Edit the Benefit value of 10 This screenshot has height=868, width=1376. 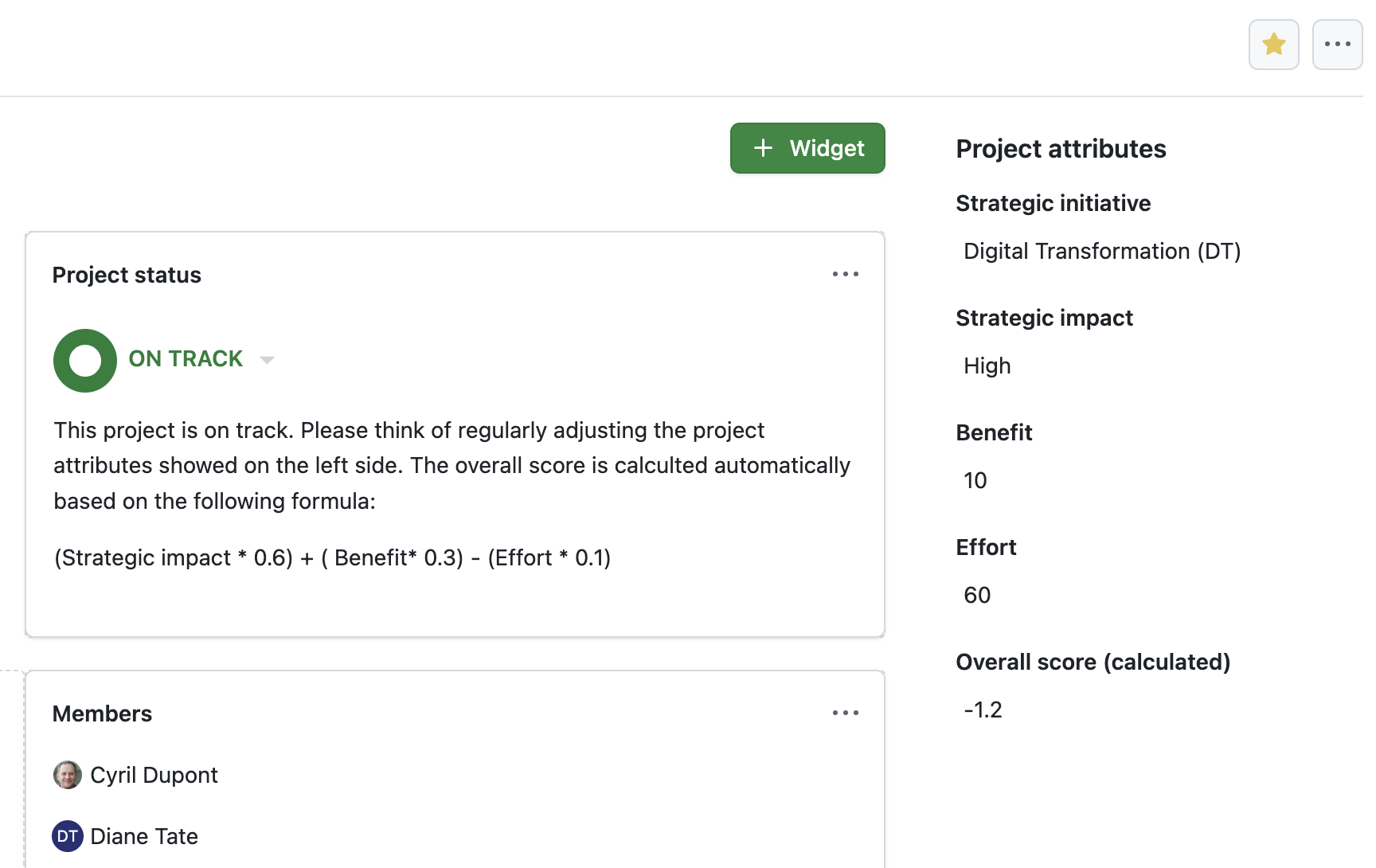(x=975, y=480)
